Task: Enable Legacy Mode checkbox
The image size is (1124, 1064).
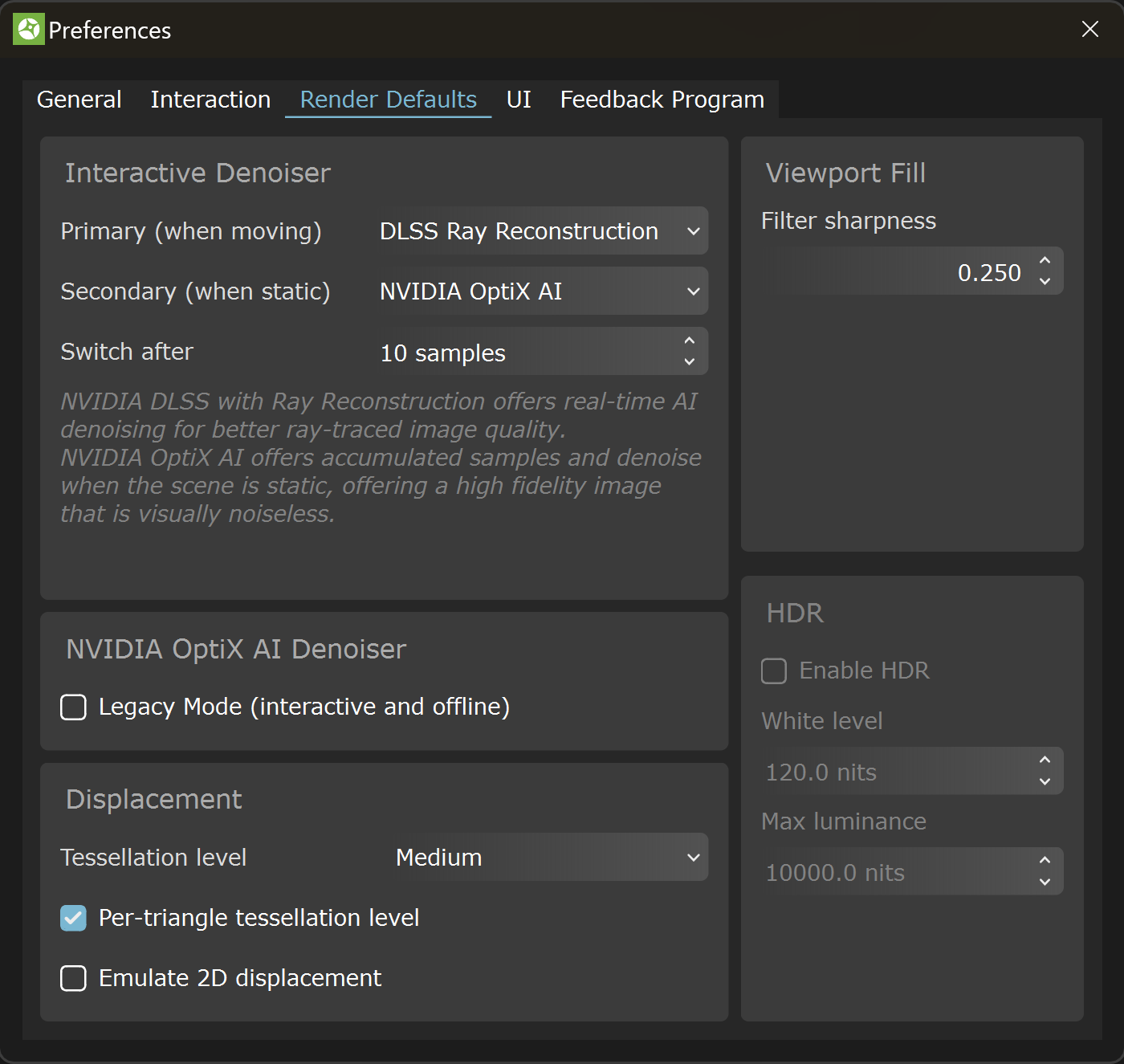Action: point(74,707)
